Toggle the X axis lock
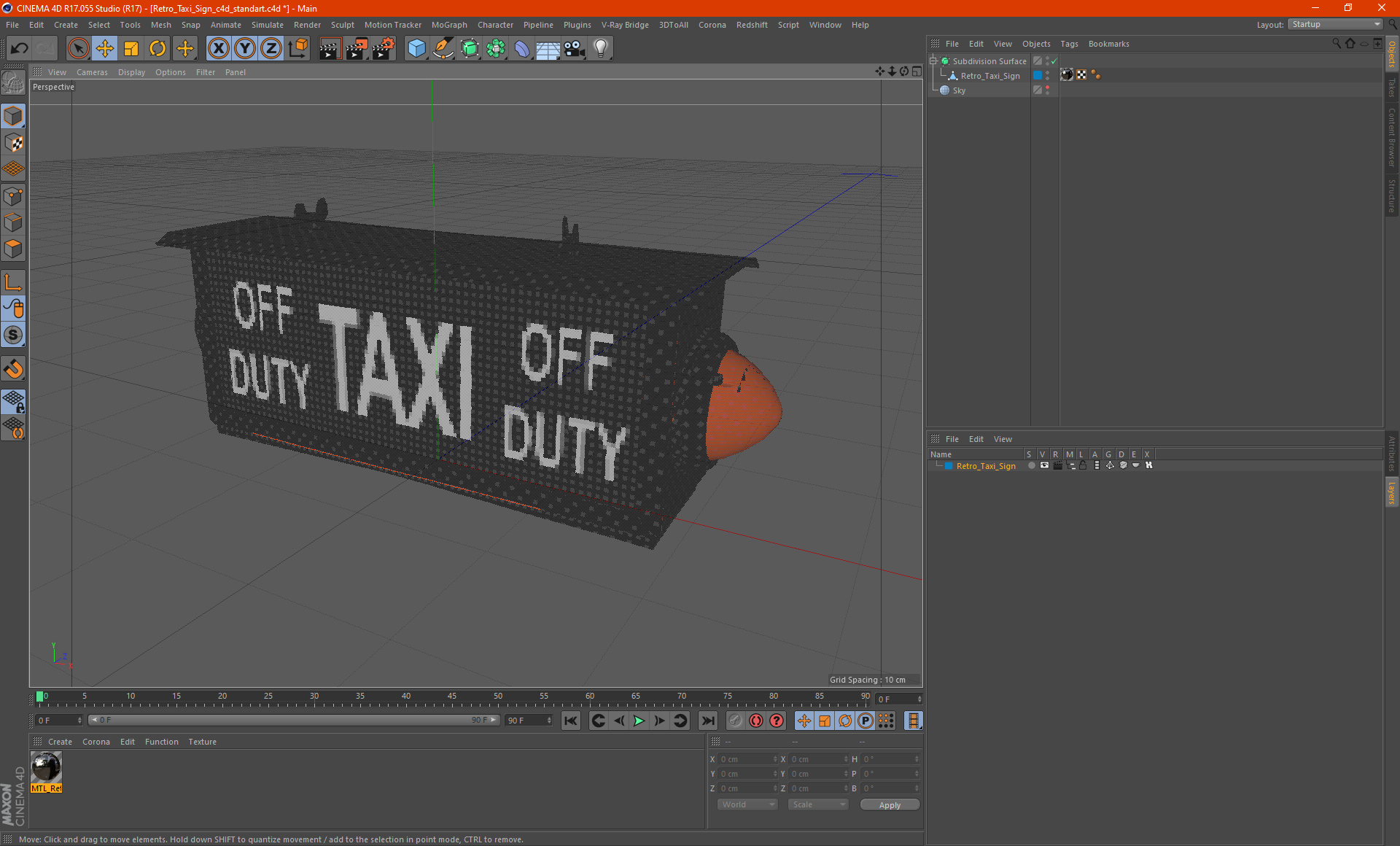This screenshot has height=846, width=1400. point(218,48)
